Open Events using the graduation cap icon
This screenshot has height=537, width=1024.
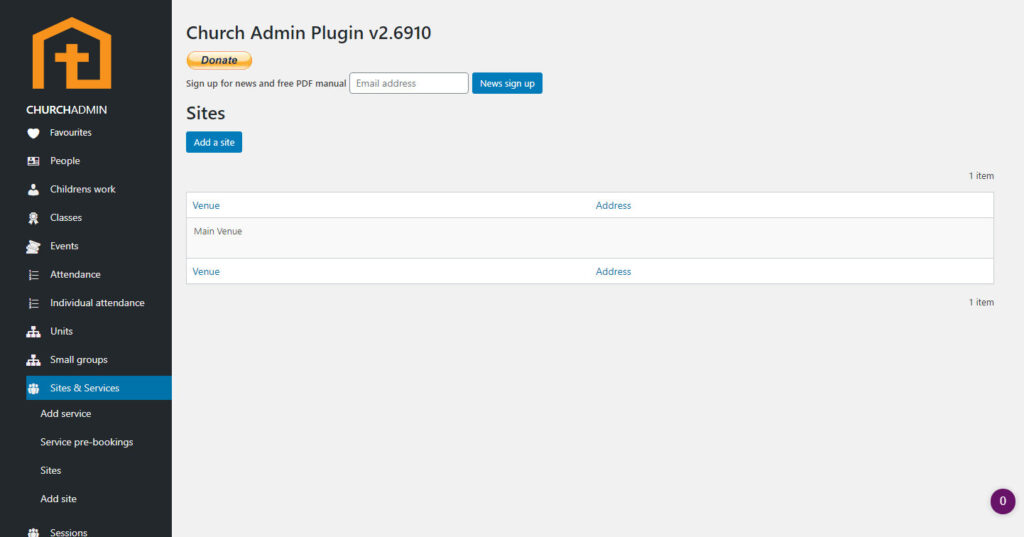pos(33,246)
